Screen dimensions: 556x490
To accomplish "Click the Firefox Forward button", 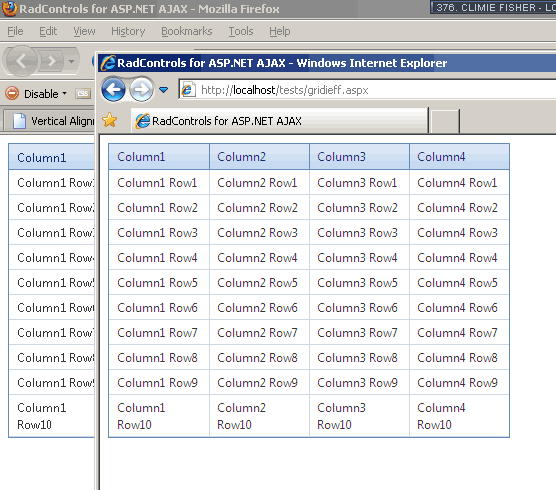I will click(51, 61).
